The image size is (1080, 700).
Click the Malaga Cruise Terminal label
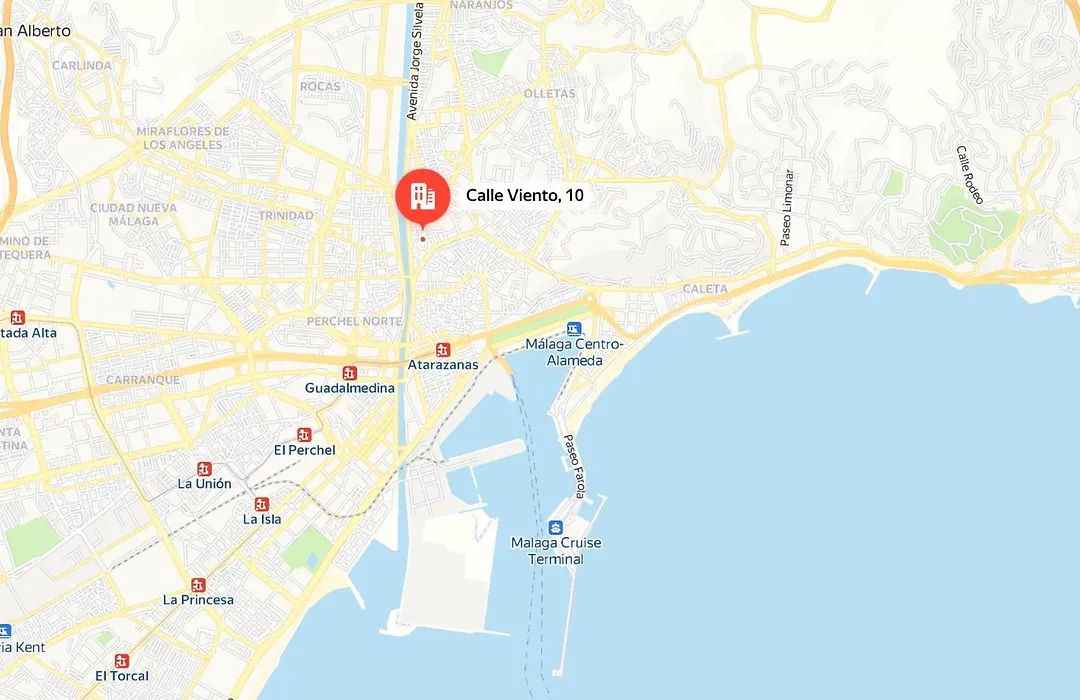pyautogui.click(x=556, y=551)
